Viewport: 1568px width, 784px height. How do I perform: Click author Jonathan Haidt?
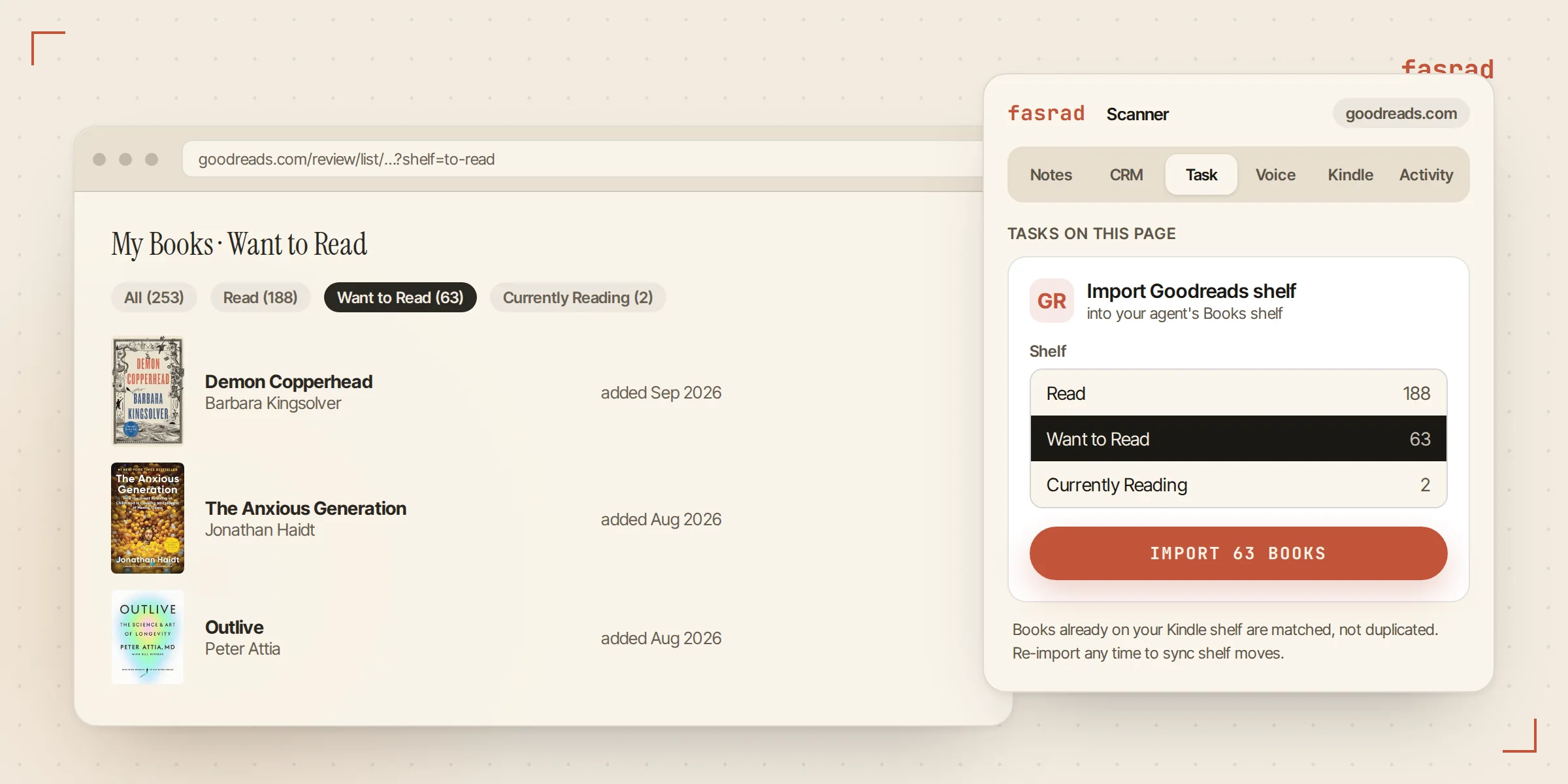click(260, 530)
